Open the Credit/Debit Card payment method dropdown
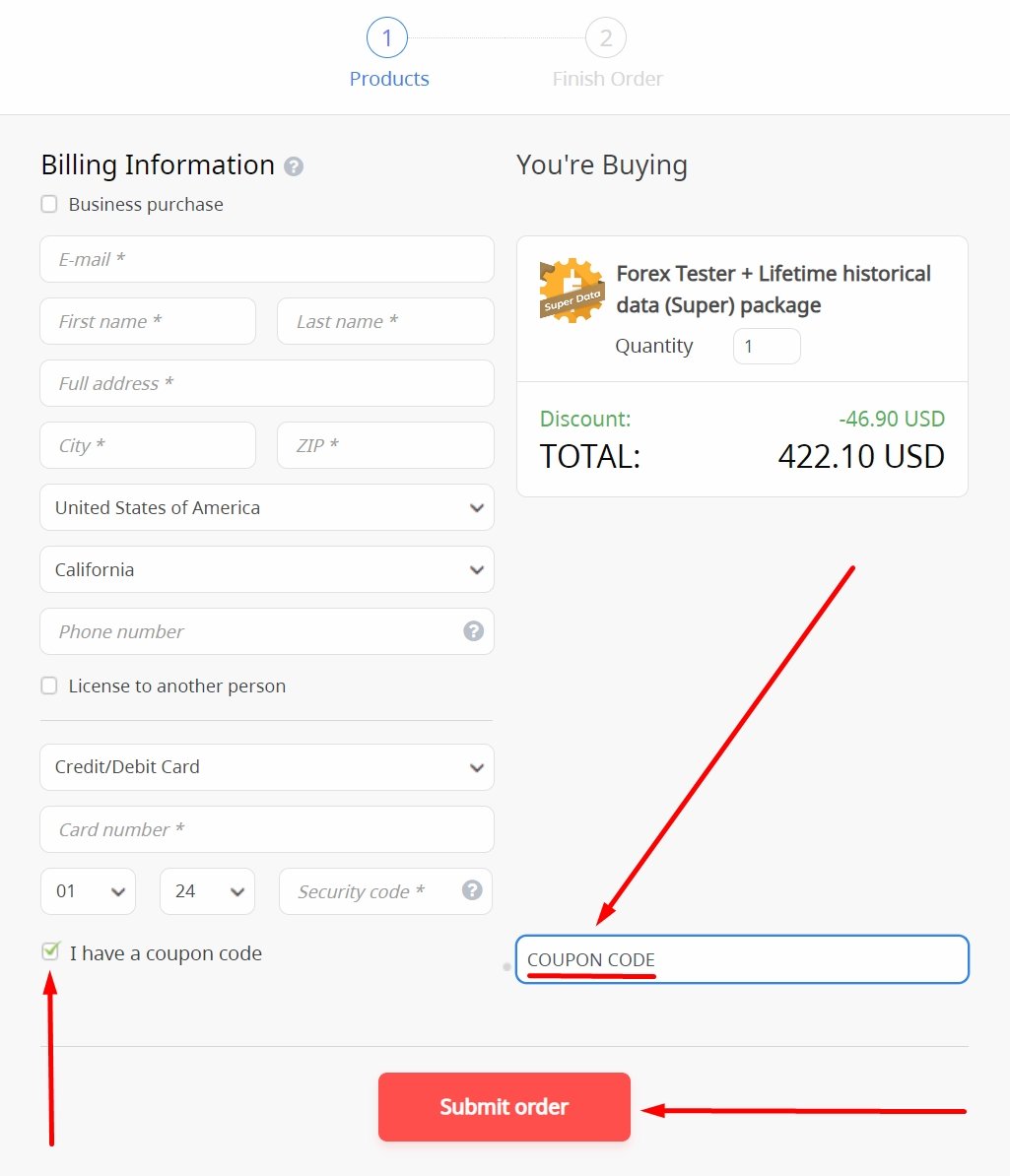Screen dimensions: 1010x1176 click(266, 766)
